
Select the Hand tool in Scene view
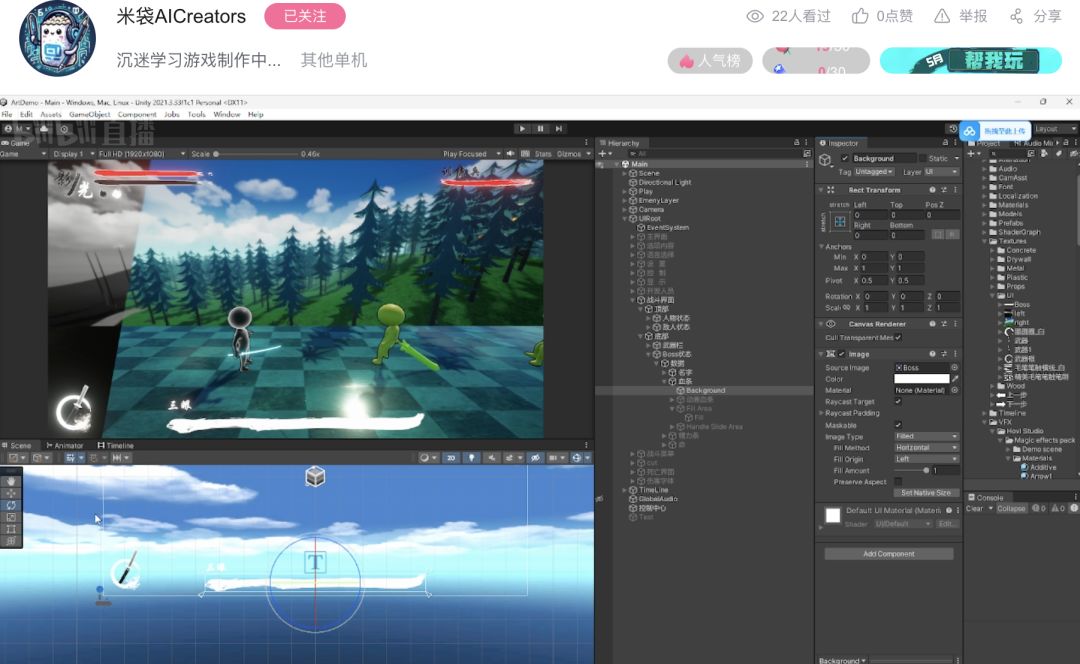[11, 481]
